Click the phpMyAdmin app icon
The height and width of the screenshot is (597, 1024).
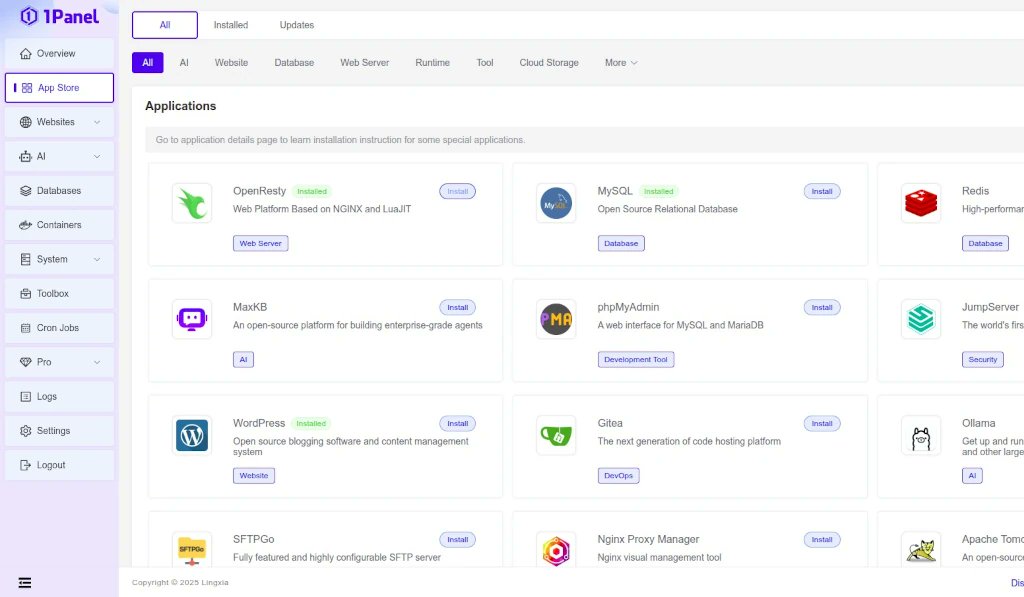pyautogui.click(x=556, y=319)
